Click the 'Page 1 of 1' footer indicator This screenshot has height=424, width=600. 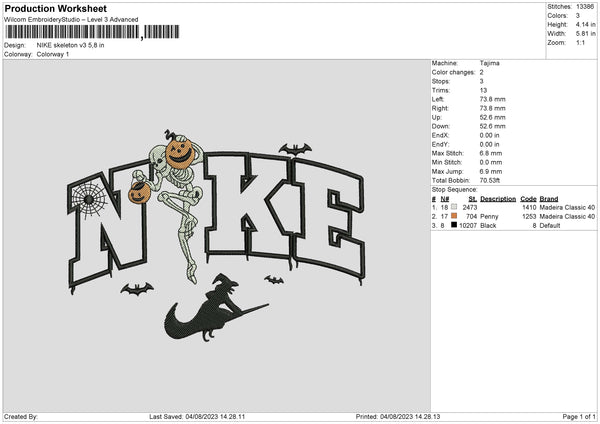pos(579,417)
